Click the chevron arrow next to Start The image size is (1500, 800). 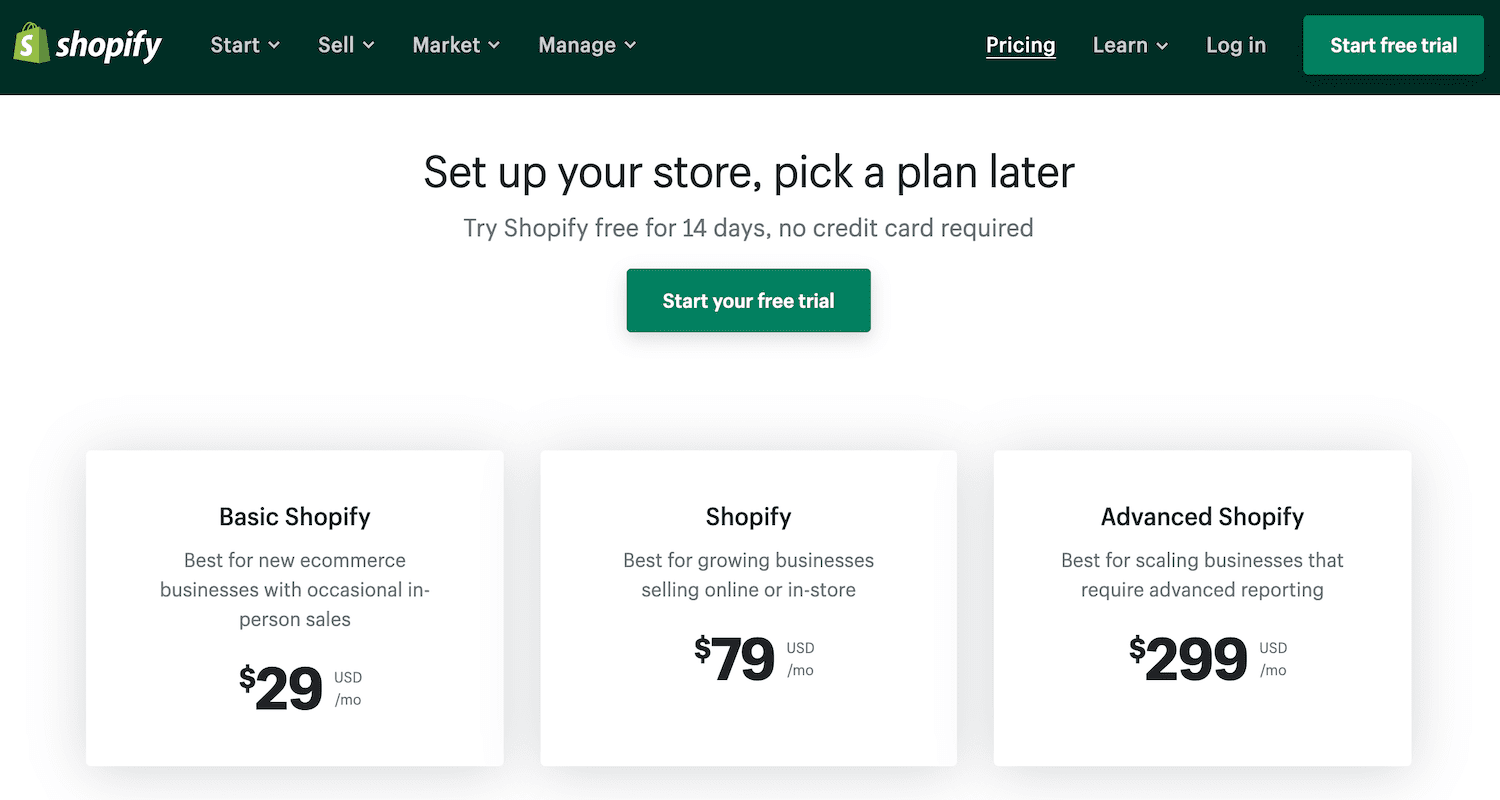pos(274,46)
